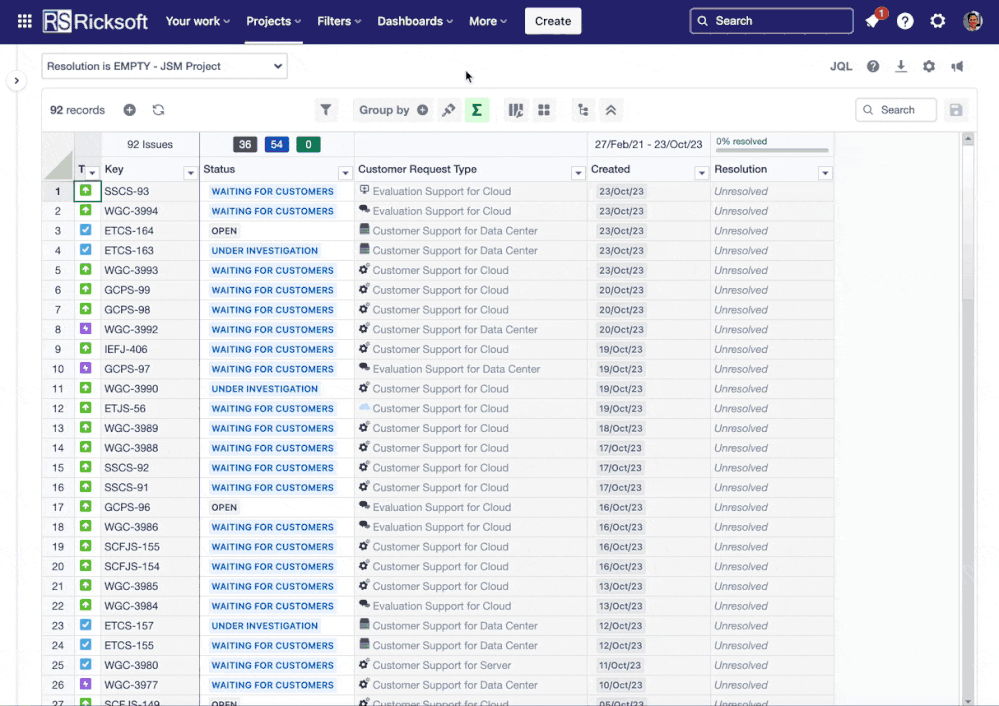Expand the Created column dropdown arrow

[x=701, y=173]
